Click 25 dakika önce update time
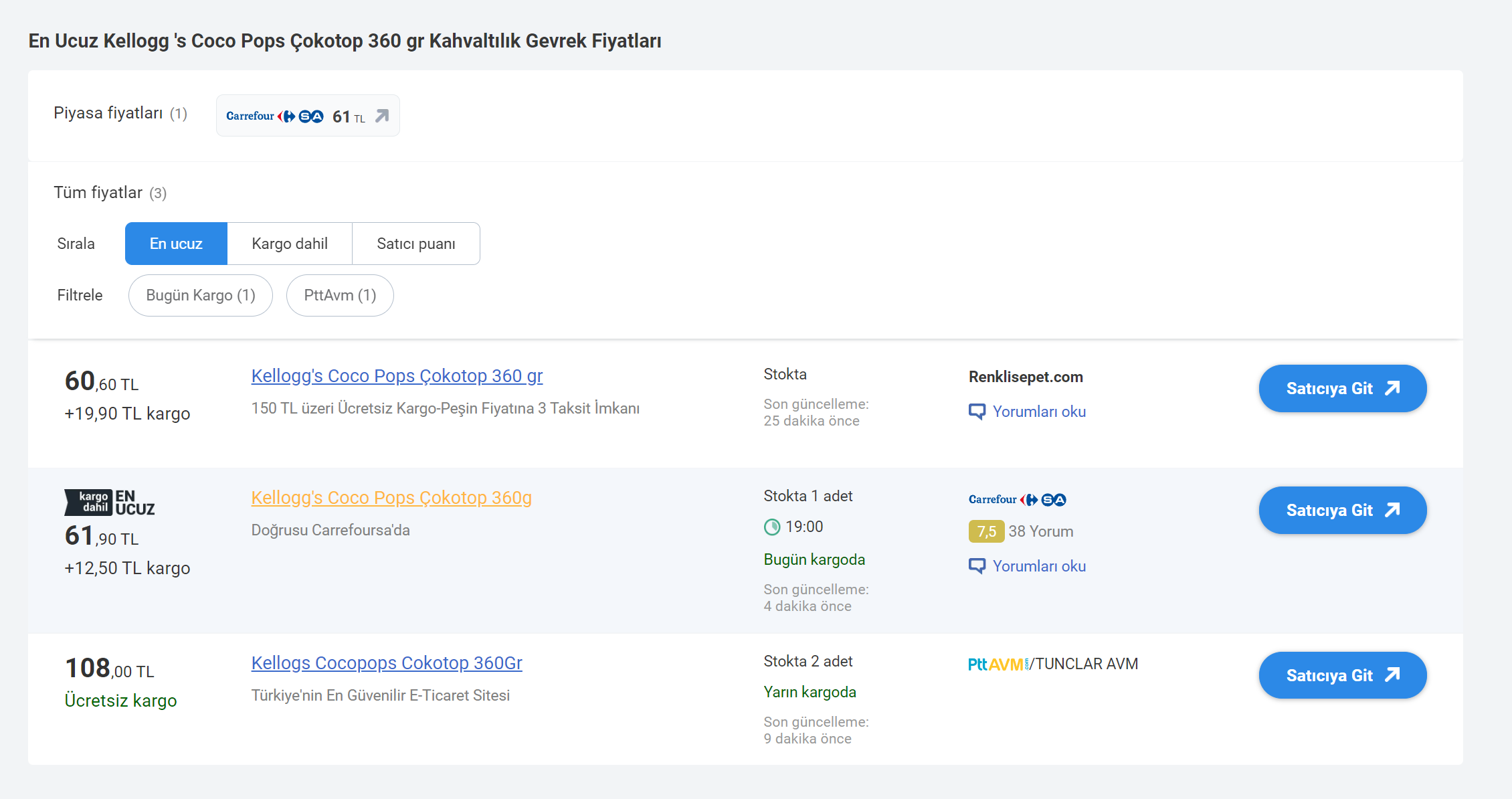Image resolution: width=1512 pixels, height=799 pixels. click(812, 421)
